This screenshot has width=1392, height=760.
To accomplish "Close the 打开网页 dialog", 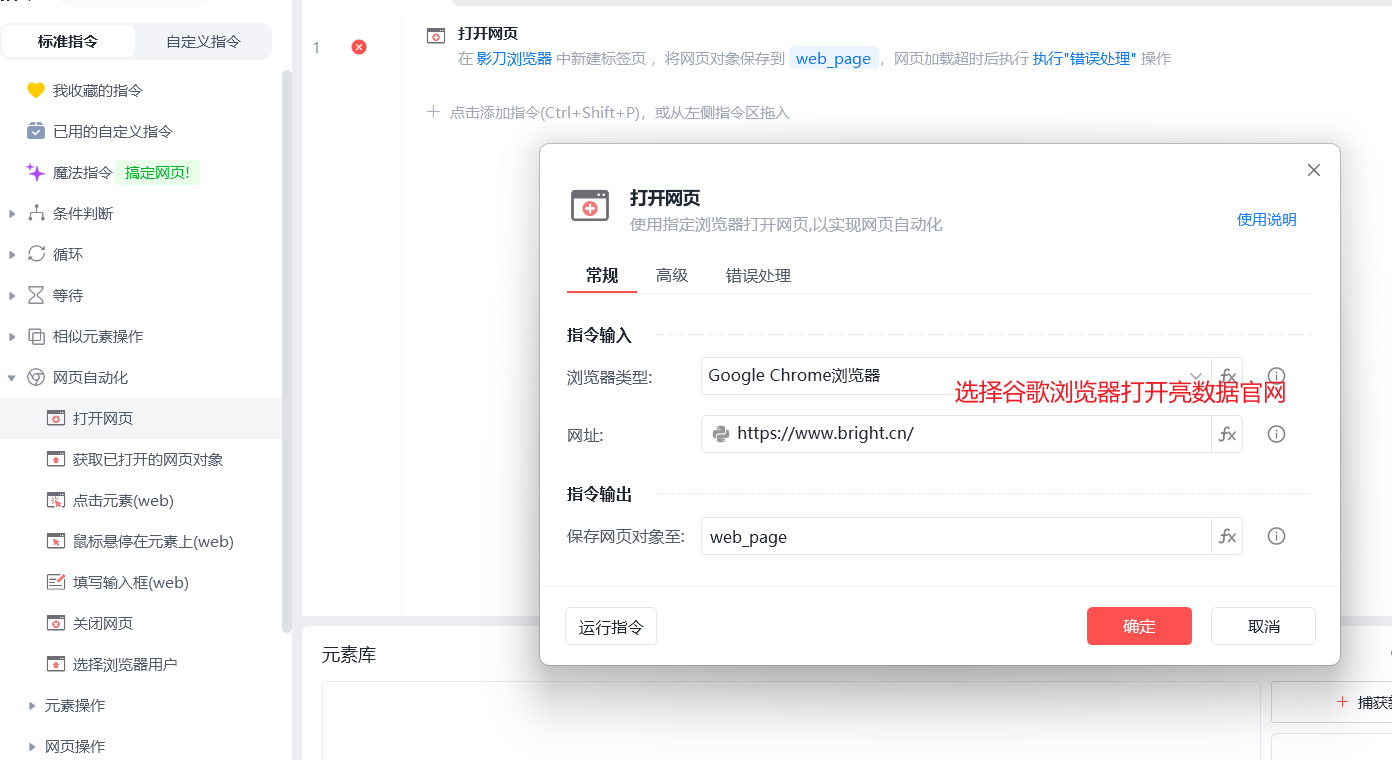I will [1314, 170].
